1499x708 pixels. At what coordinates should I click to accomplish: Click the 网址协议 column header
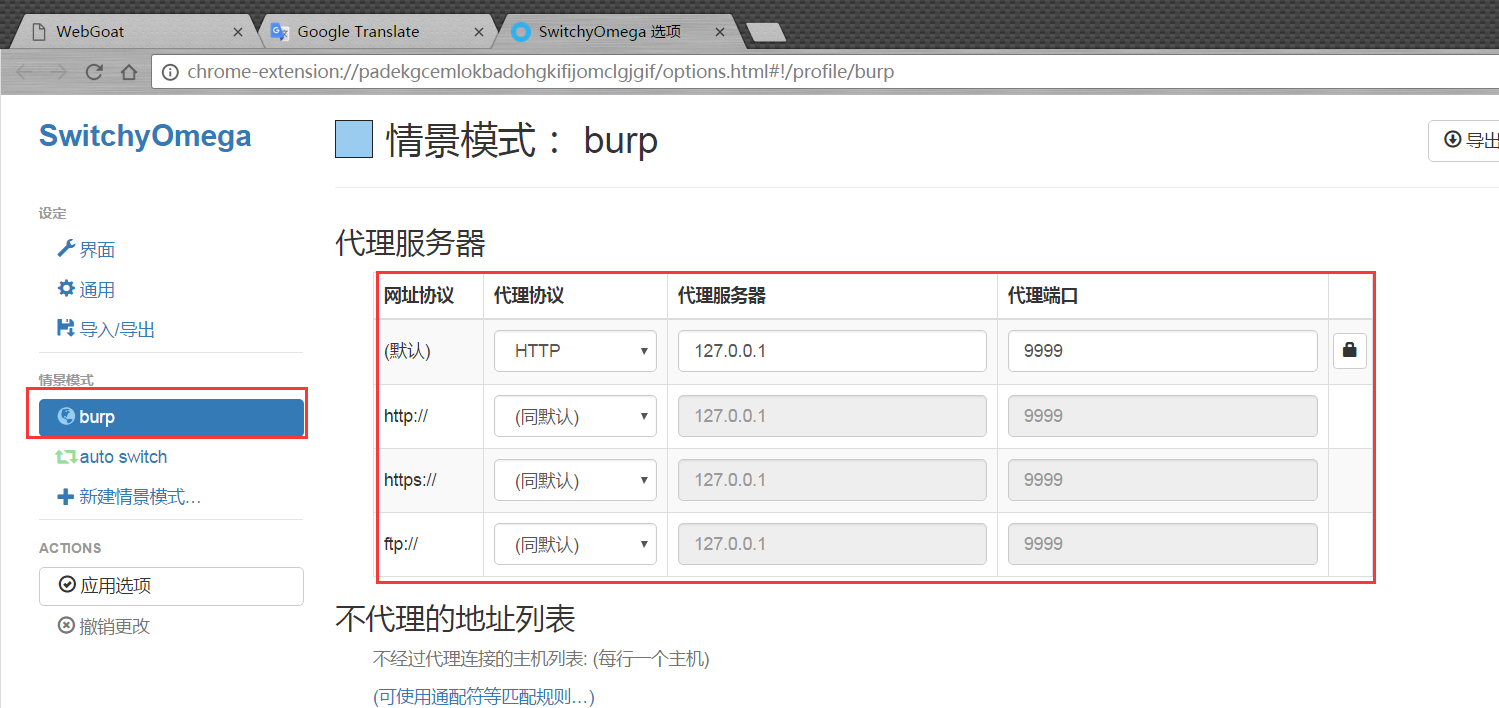click(x=419, y=296)
